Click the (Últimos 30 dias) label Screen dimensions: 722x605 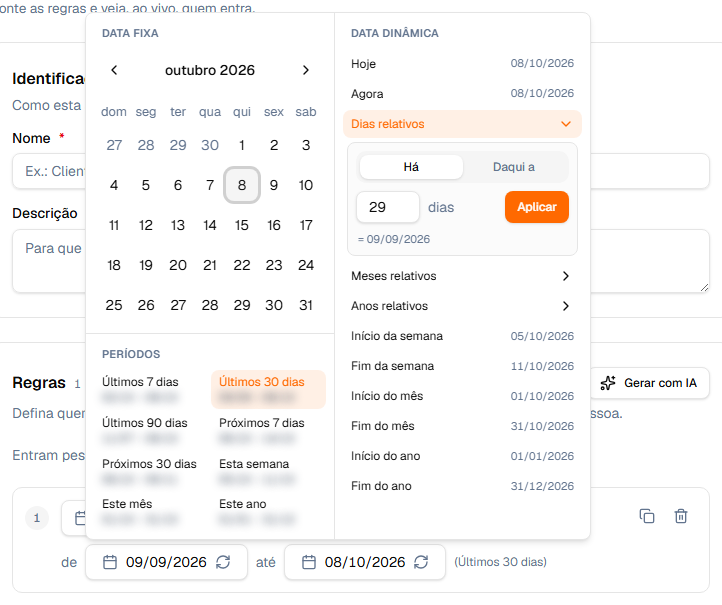tap(501, 562)
